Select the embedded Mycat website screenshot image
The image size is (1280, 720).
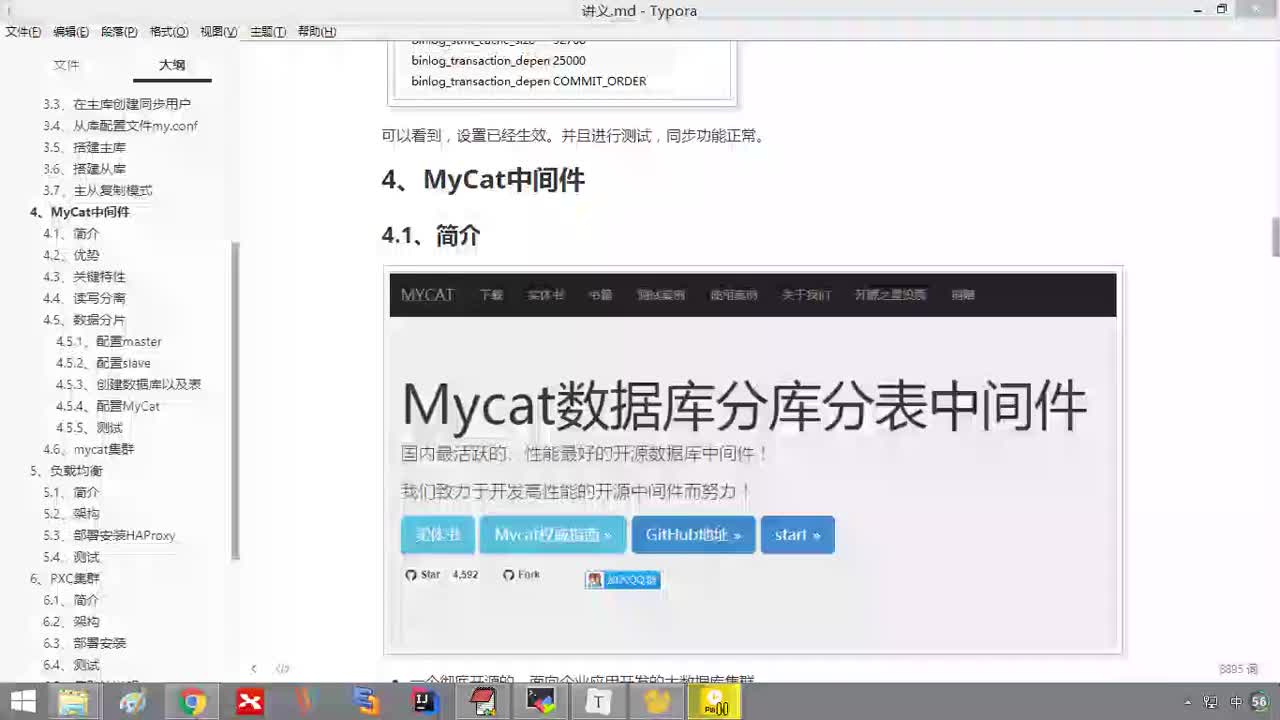point(753,461)
